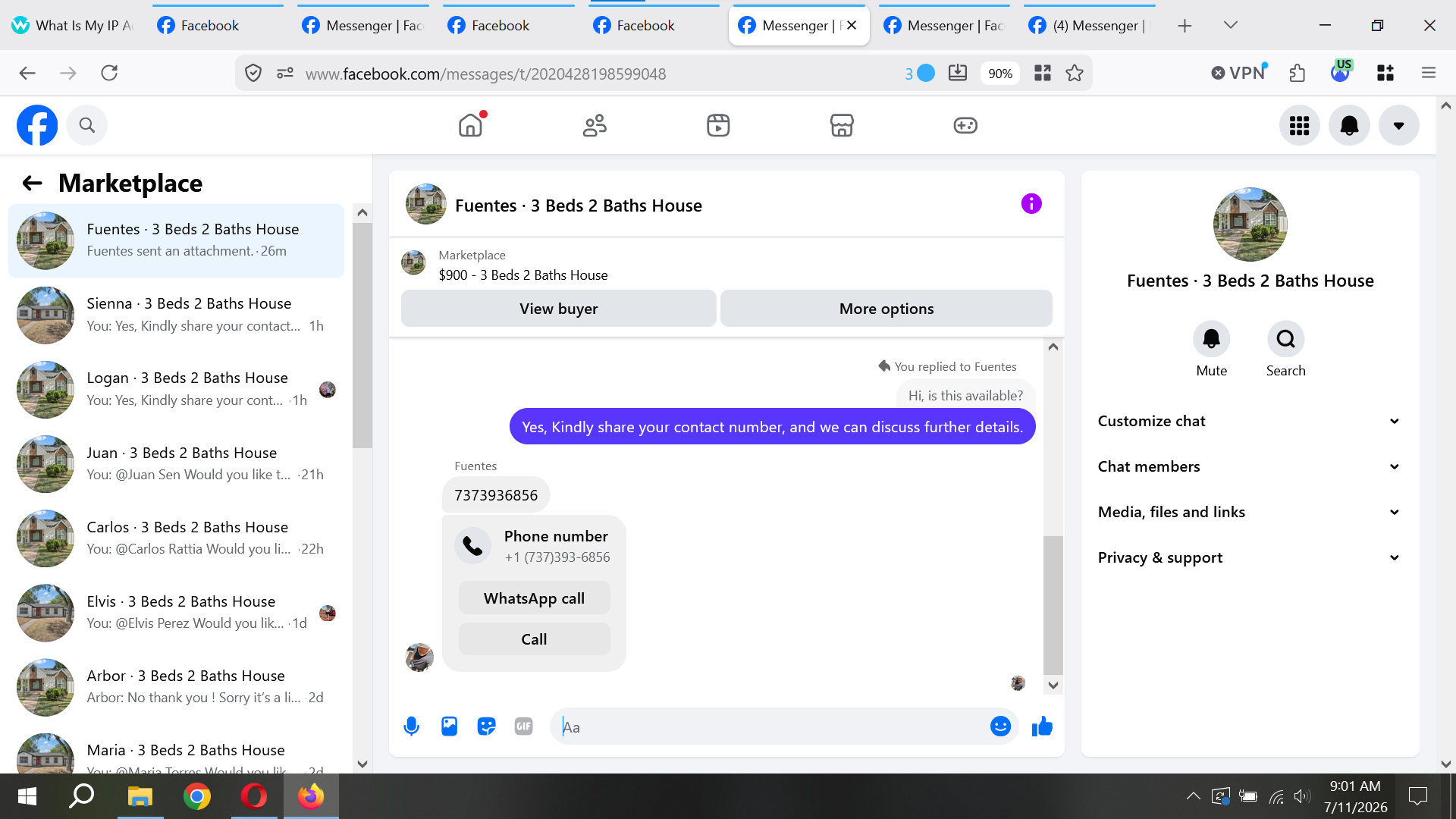1456x819 pixels.
Task: Click the message text input field
Action: pos(770,726)
